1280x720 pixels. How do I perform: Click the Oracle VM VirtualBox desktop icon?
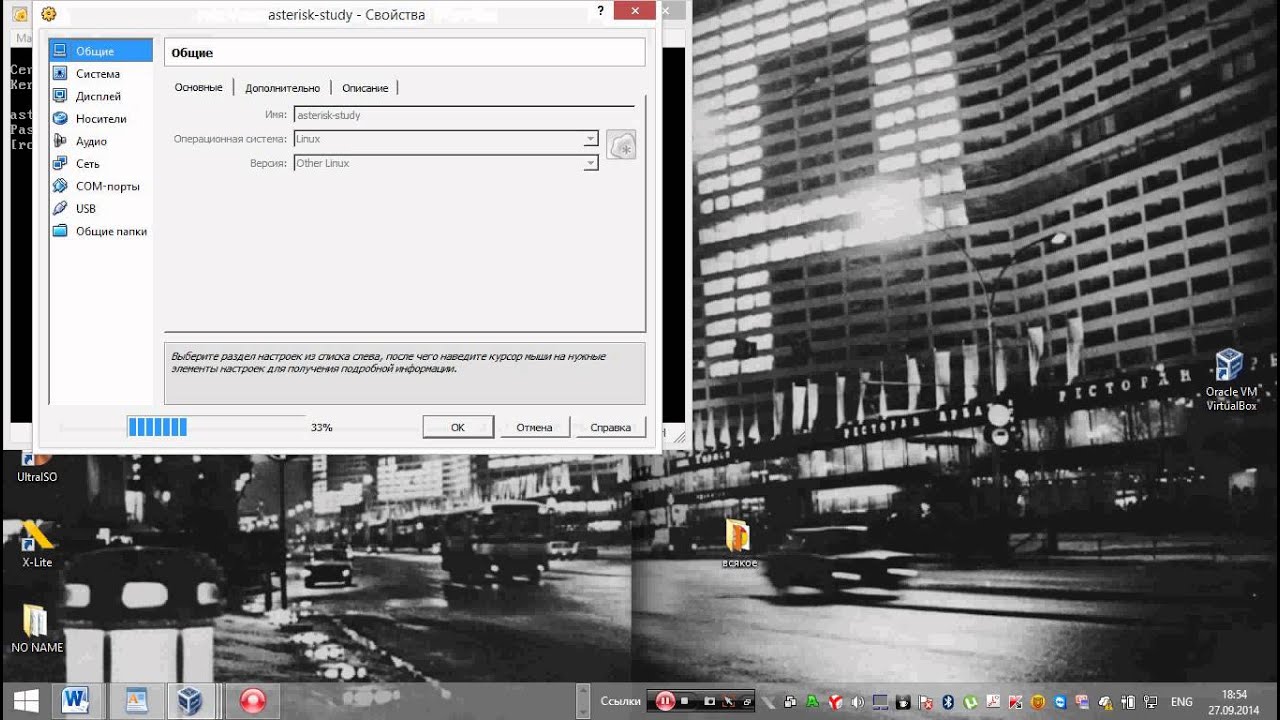pos(1230,380)
